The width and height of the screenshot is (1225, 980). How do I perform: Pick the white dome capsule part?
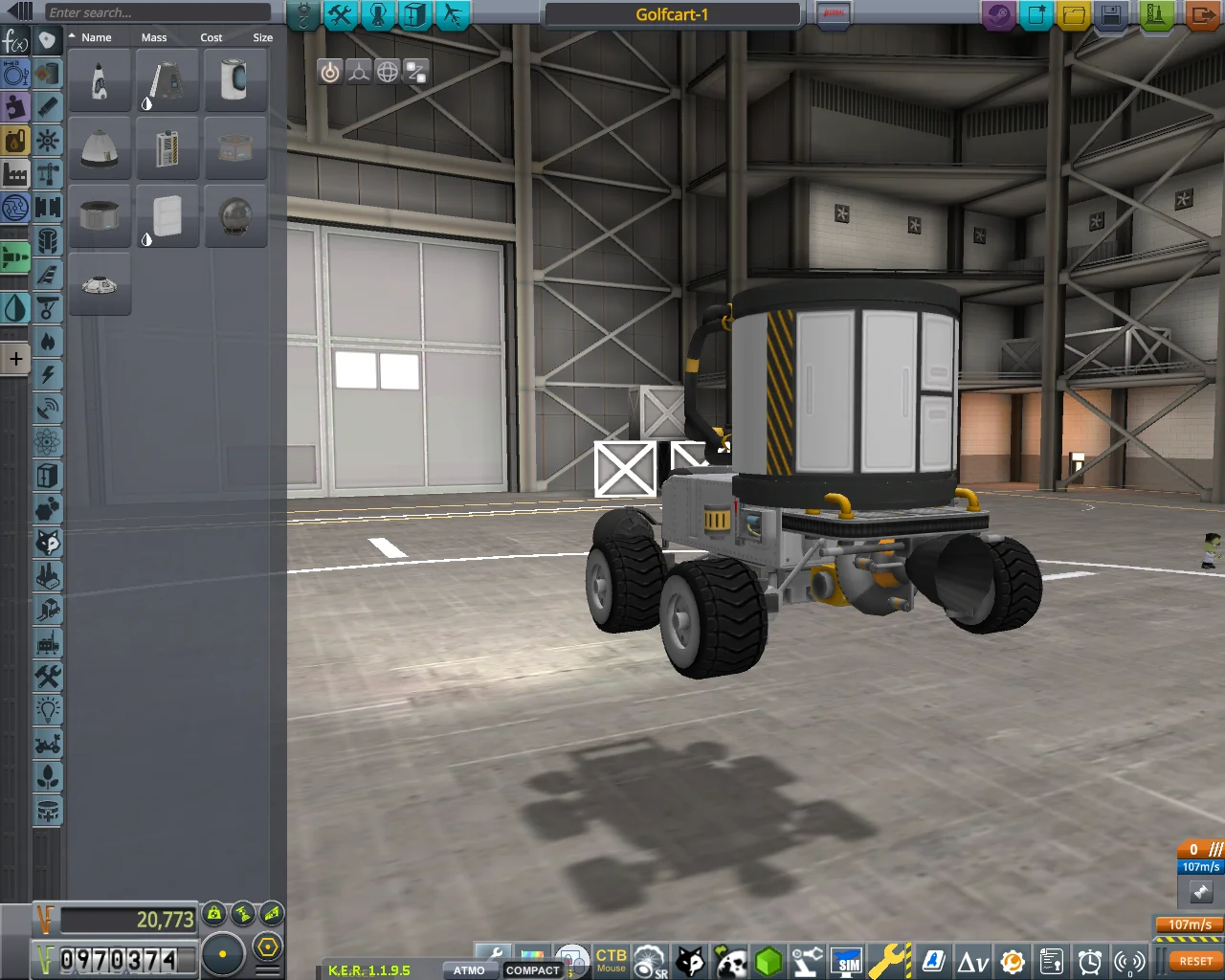pyautogui.click(x=100, y=148)
